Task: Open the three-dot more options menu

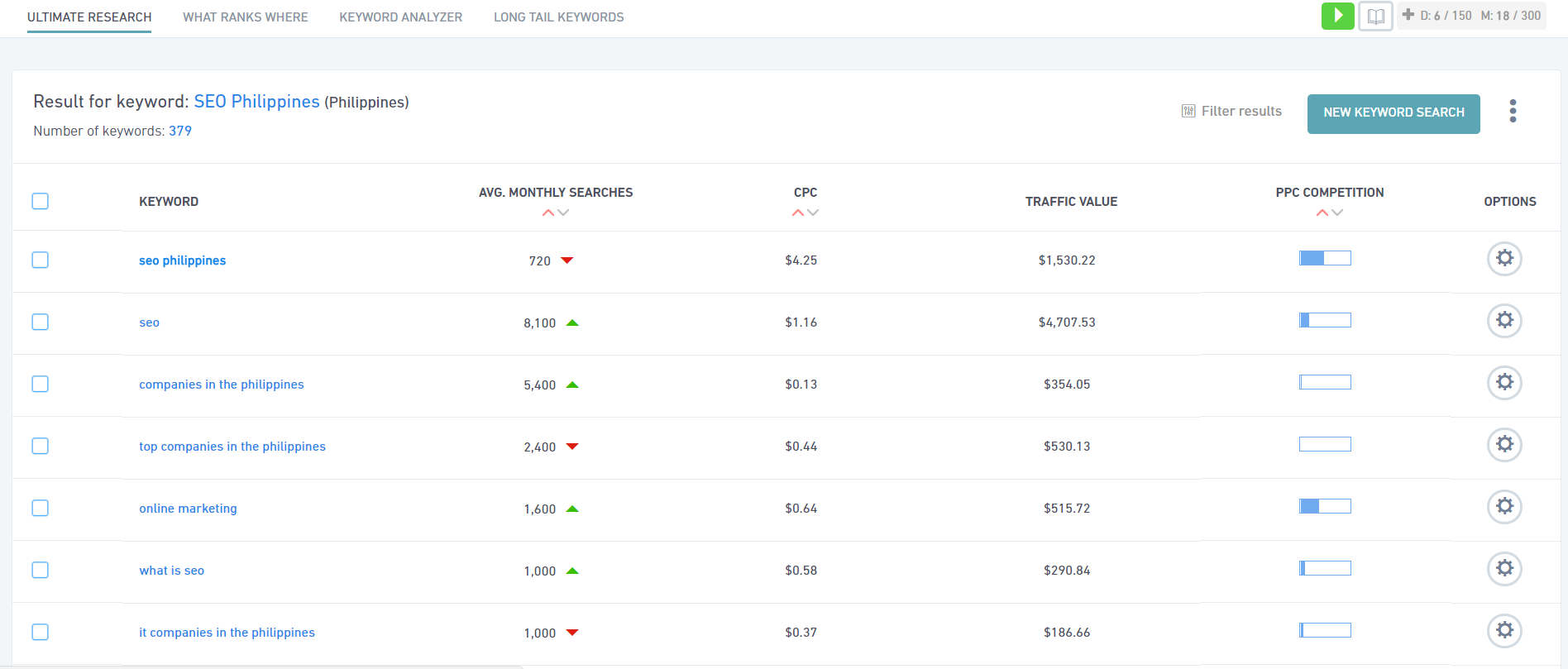Action: (x=1513, y=111)
